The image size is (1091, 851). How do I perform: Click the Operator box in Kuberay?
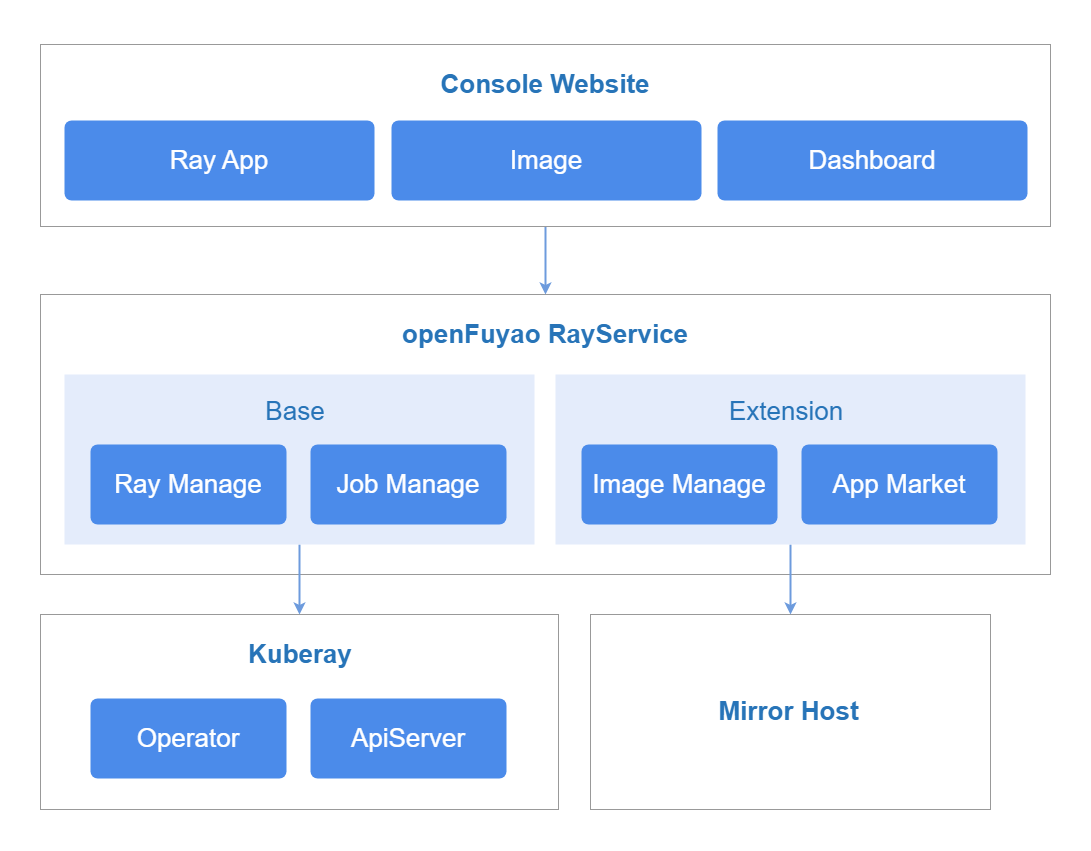point(188,738)
